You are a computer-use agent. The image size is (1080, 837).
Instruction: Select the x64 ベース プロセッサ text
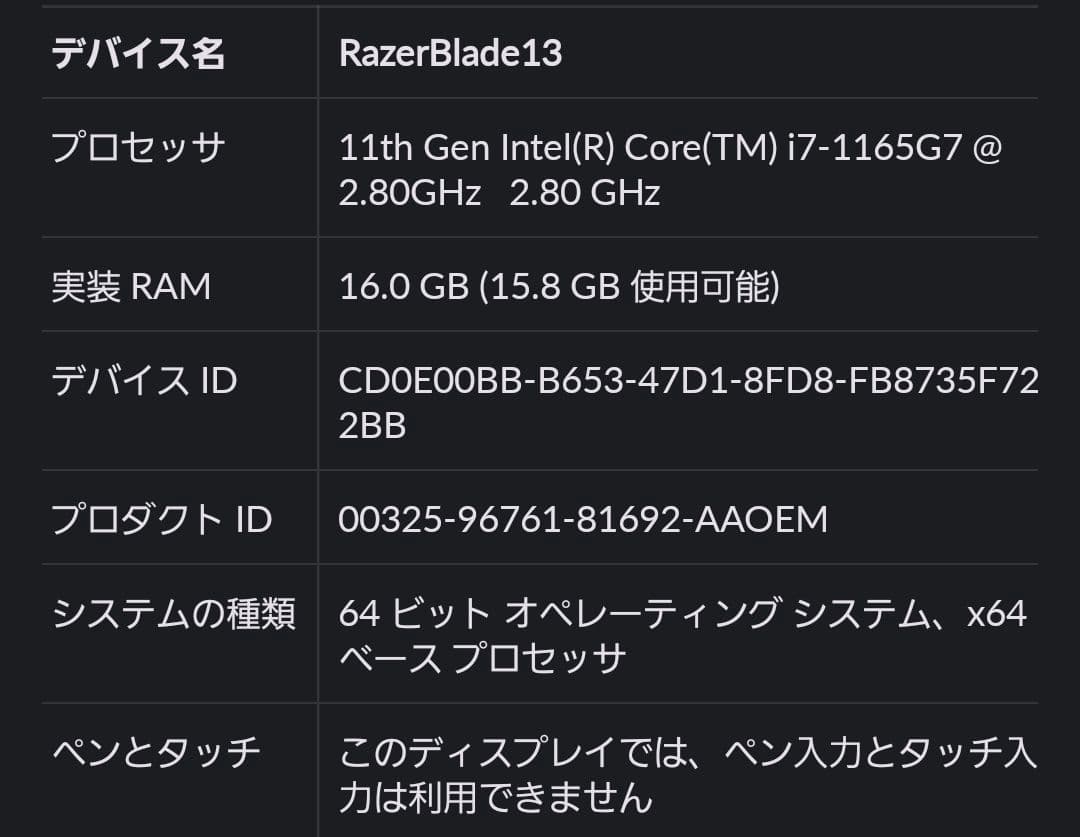coord(490,661)
